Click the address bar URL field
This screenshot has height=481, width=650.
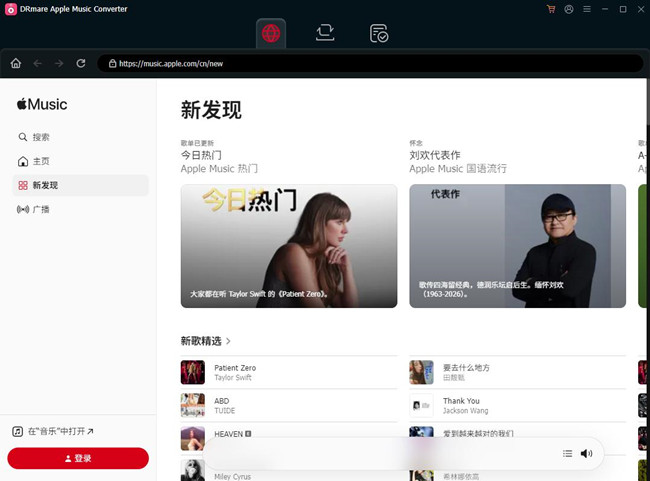point(370,63)
